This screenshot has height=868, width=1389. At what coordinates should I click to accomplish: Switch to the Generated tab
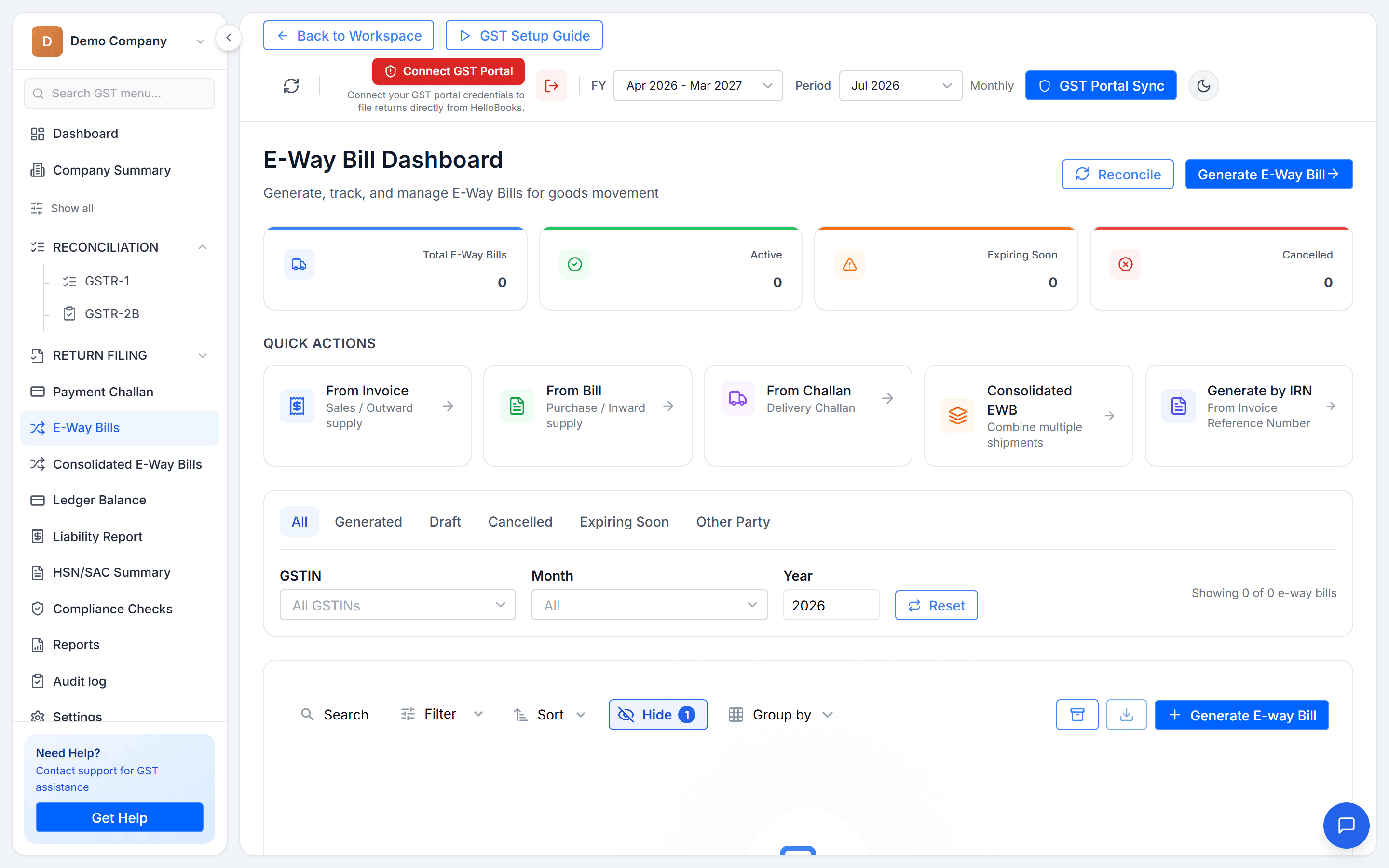[368, 522]
